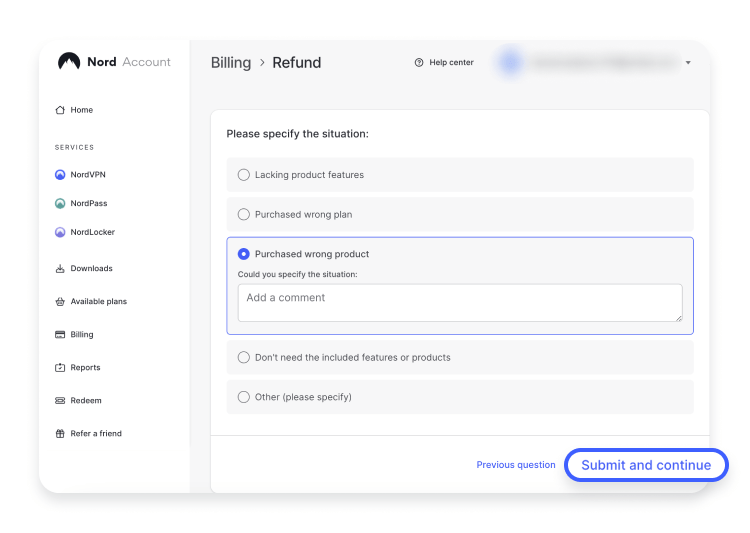Screen dimensions: 750x533
Task: Click the Downloads tray icon
Action: coord(60,268)
